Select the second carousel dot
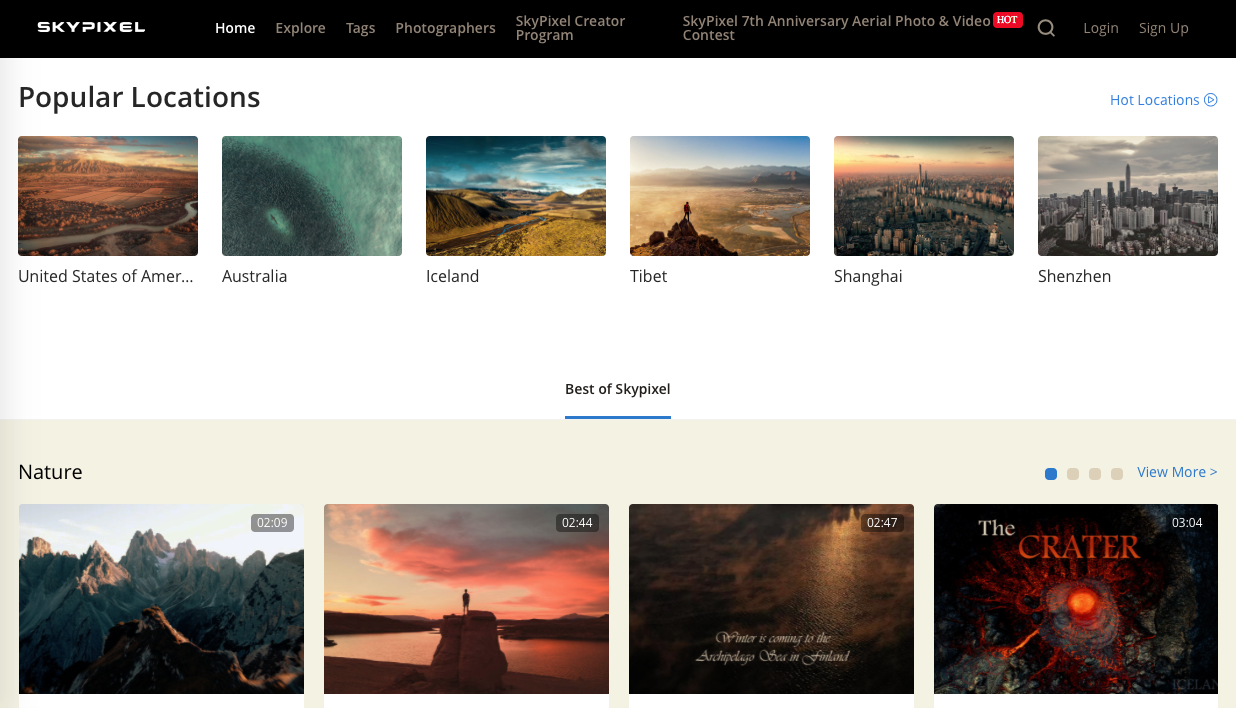 (x=1073, y=473)
